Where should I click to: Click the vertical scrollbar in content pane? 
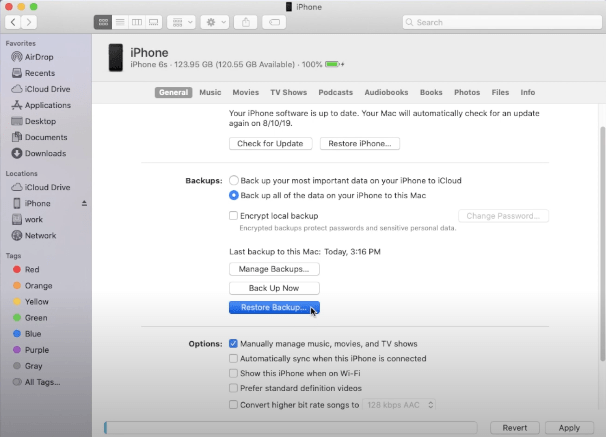pos(602,244)
